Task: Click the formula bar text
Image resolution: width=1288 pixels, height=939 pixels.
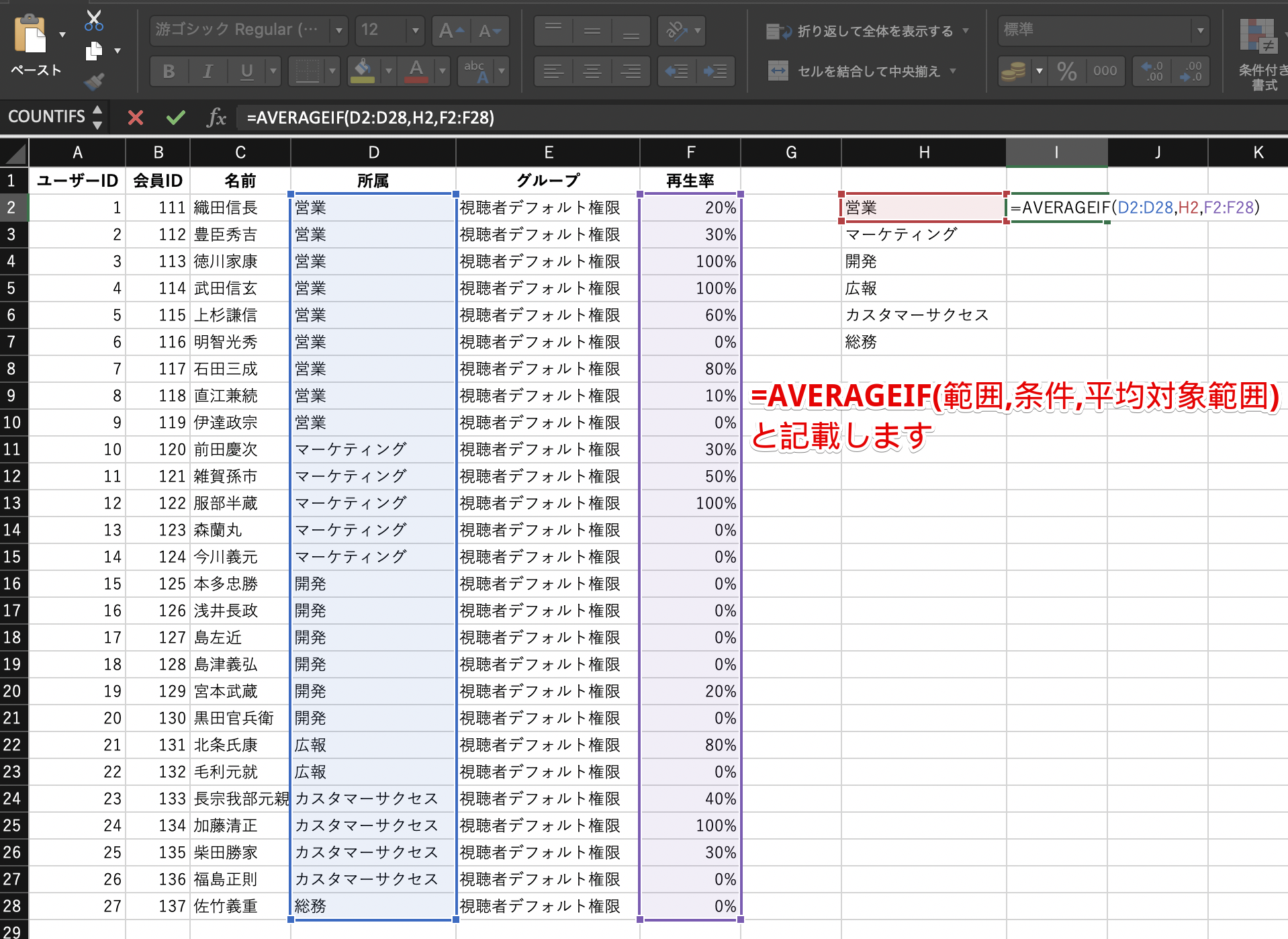Action: tap(370, 118)
